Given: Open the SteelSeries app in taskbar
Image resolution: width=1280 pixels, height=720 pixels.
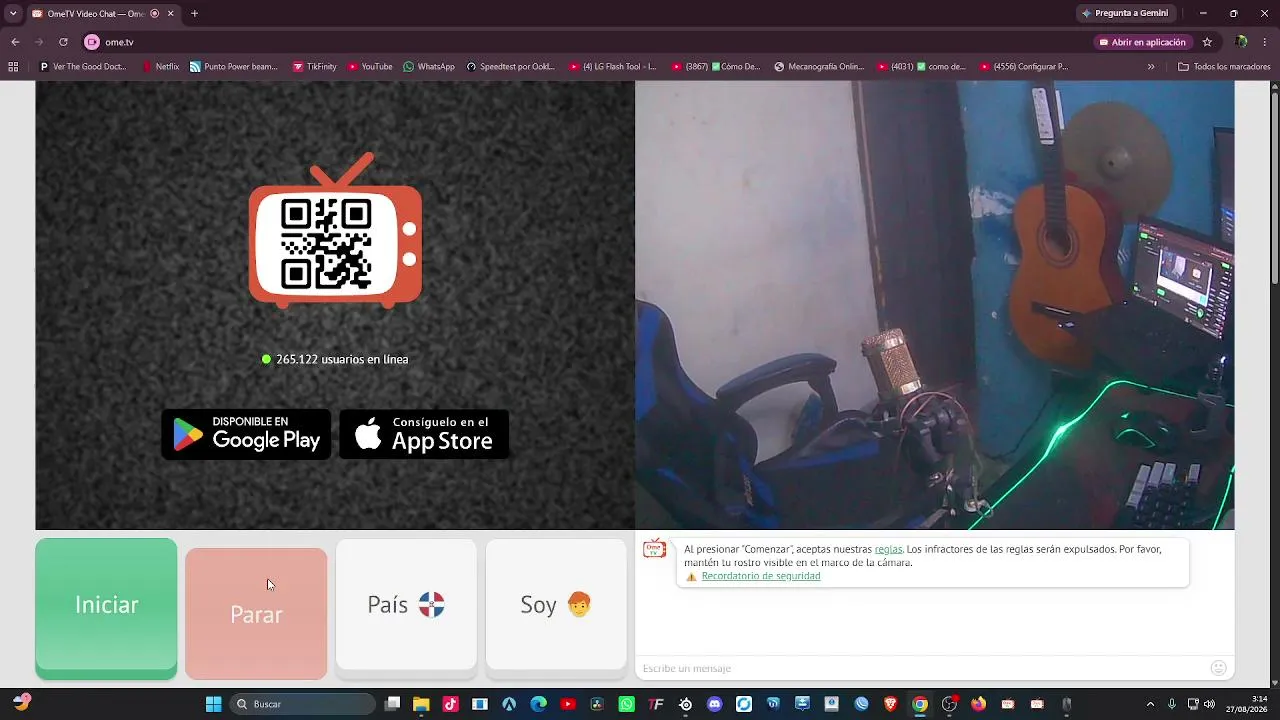Looking at the screenshot, I should (685, 704).
